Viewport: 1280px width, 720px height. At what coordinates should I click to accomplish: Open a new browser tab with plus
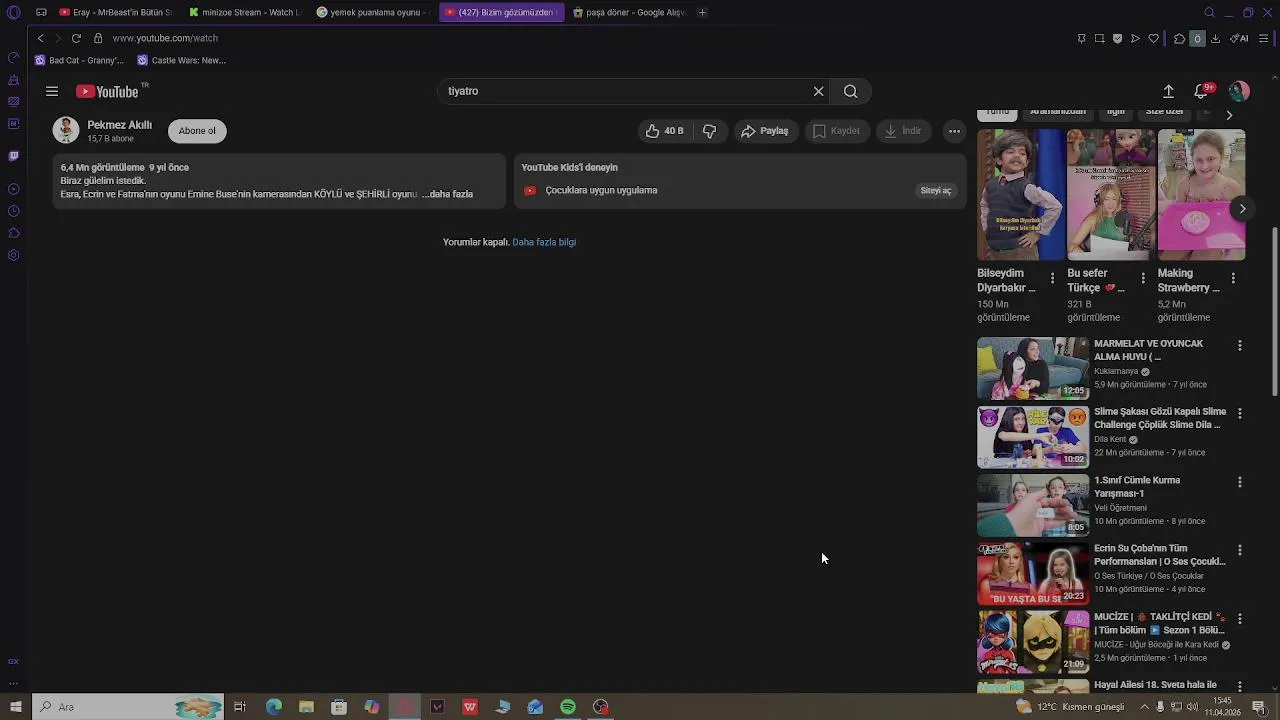pyautogui.click(x=702, y=12)
